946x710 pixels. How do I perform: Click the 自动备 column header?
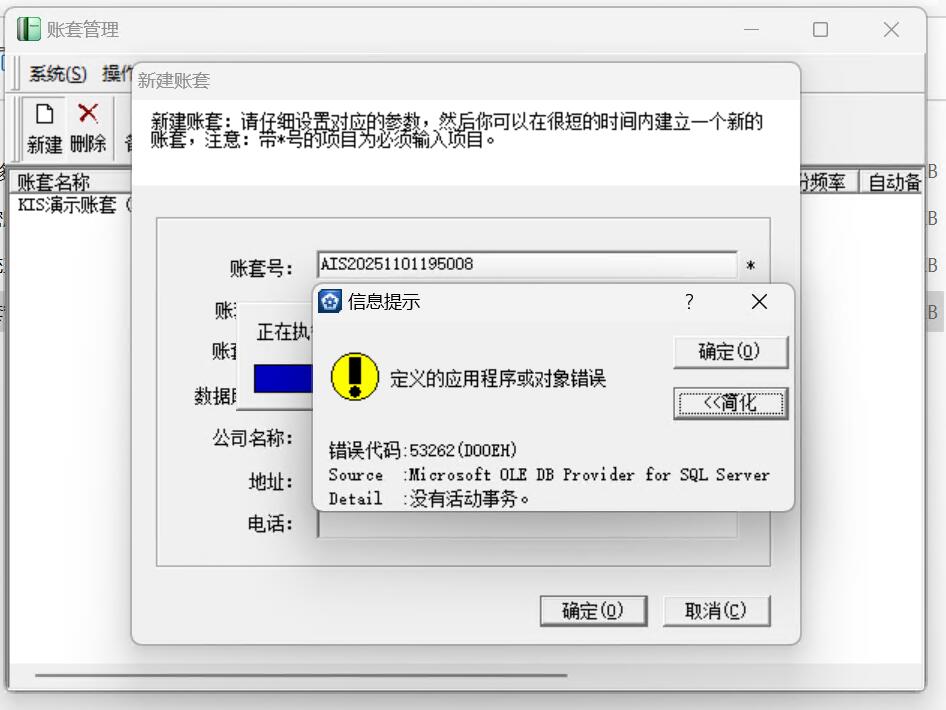[892, 182]
